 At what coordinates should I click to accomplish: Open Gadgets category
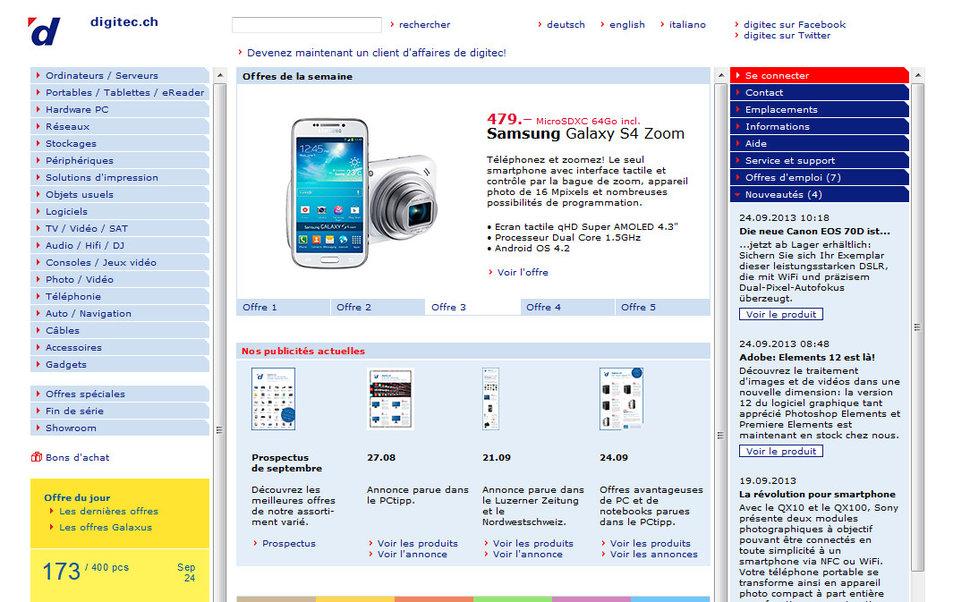[x=119, y=364]
